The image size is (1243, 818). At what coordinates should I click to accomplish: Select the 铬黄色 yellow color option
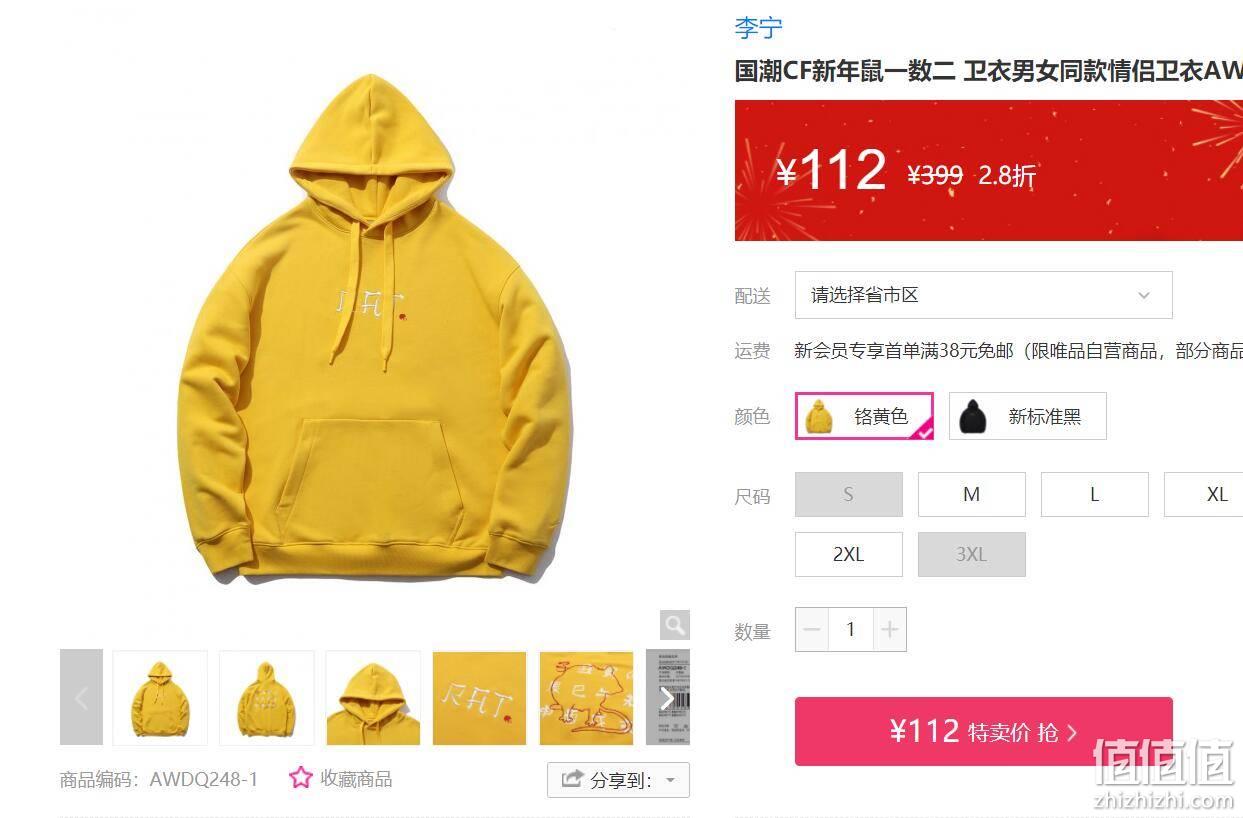pyautogui.click(x=865, y=416)
